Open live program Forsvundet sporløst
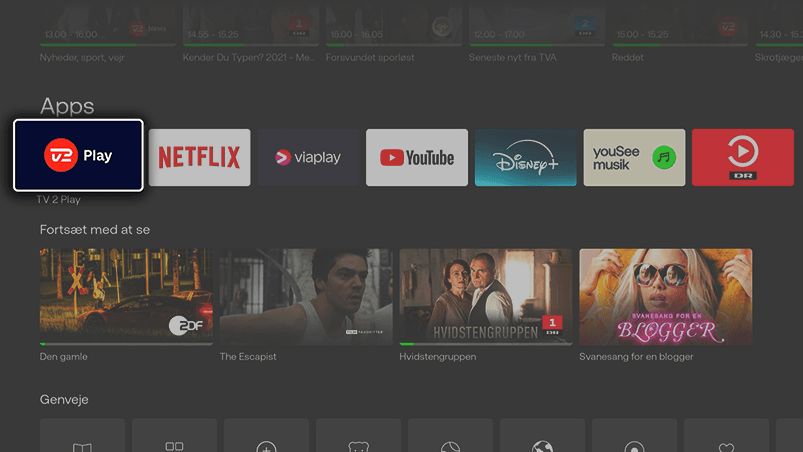This screenshot has height=452, width=803. coord(393,32)
